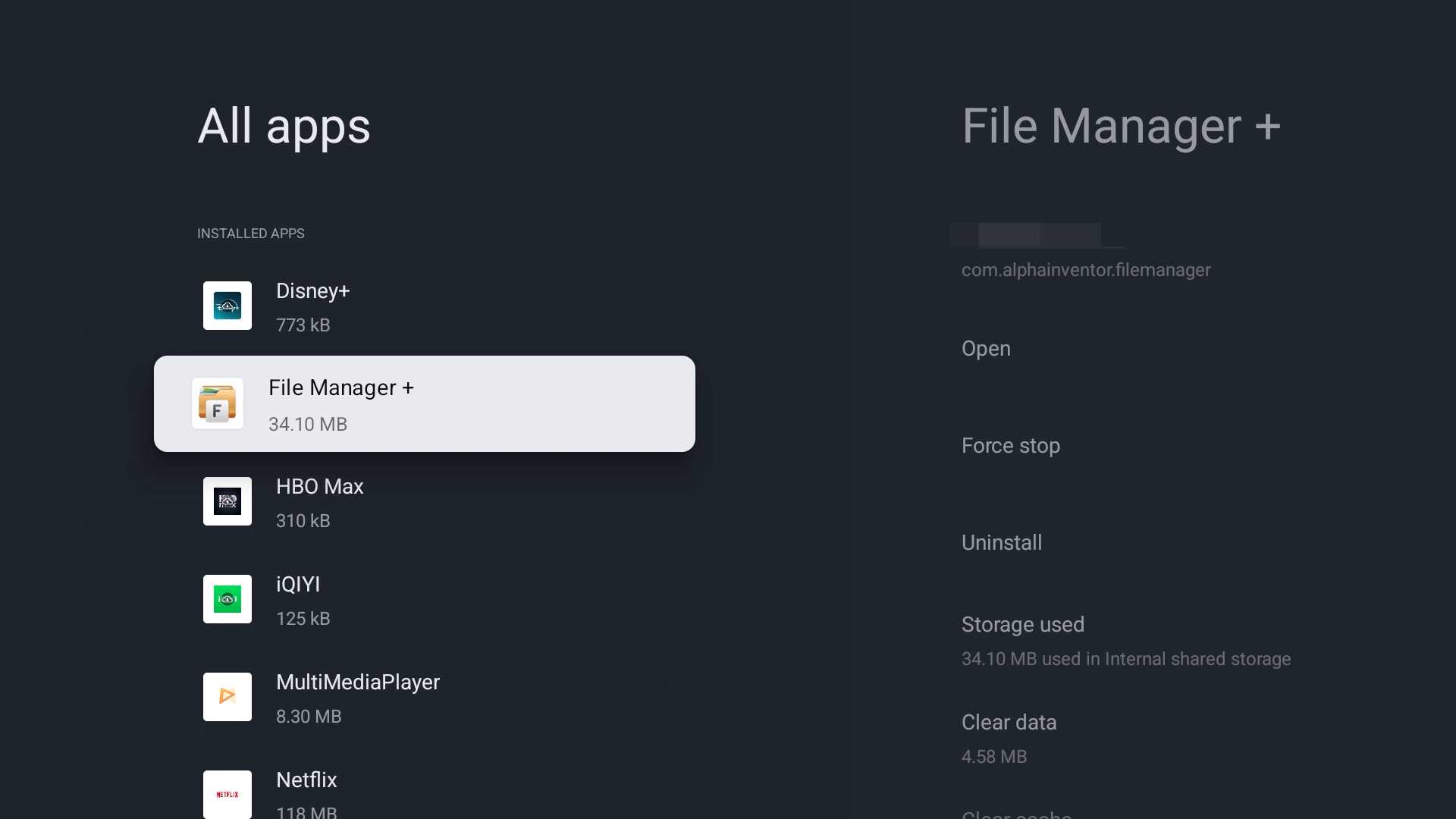Force stop File Manager +
The image size is (1456, 819).
point(1011,446)
